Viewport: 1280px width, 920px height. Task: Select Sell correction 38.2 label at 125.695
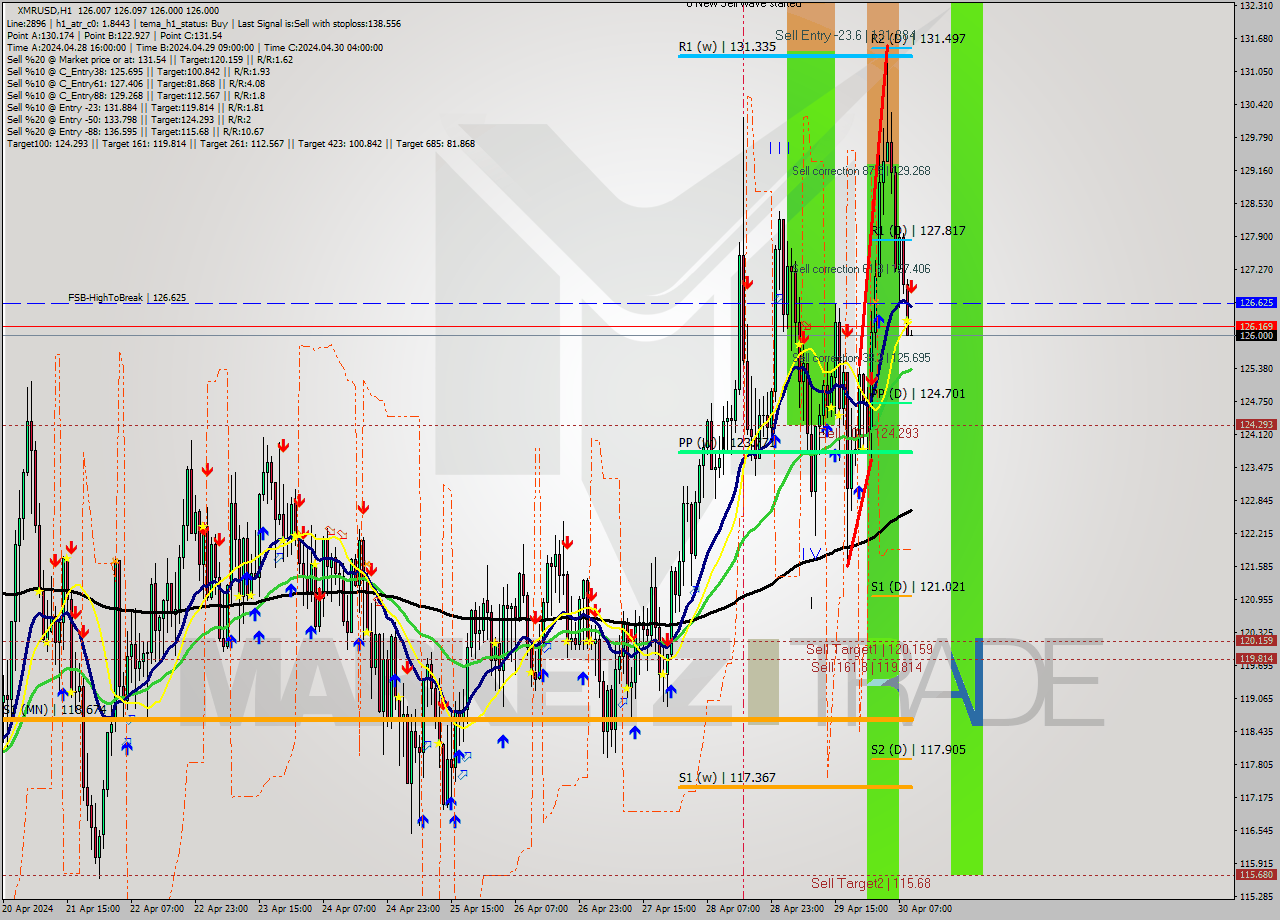[861, 357]
